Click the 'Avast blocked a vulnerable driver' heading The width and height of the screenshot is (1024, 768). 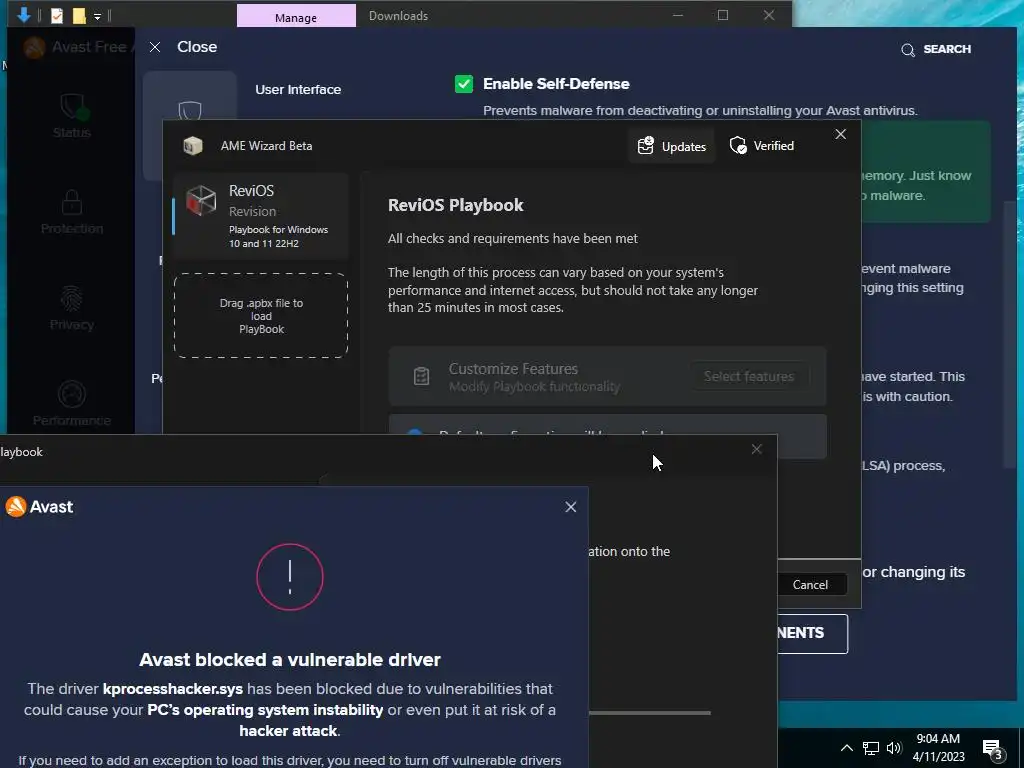tap(290, 660)
